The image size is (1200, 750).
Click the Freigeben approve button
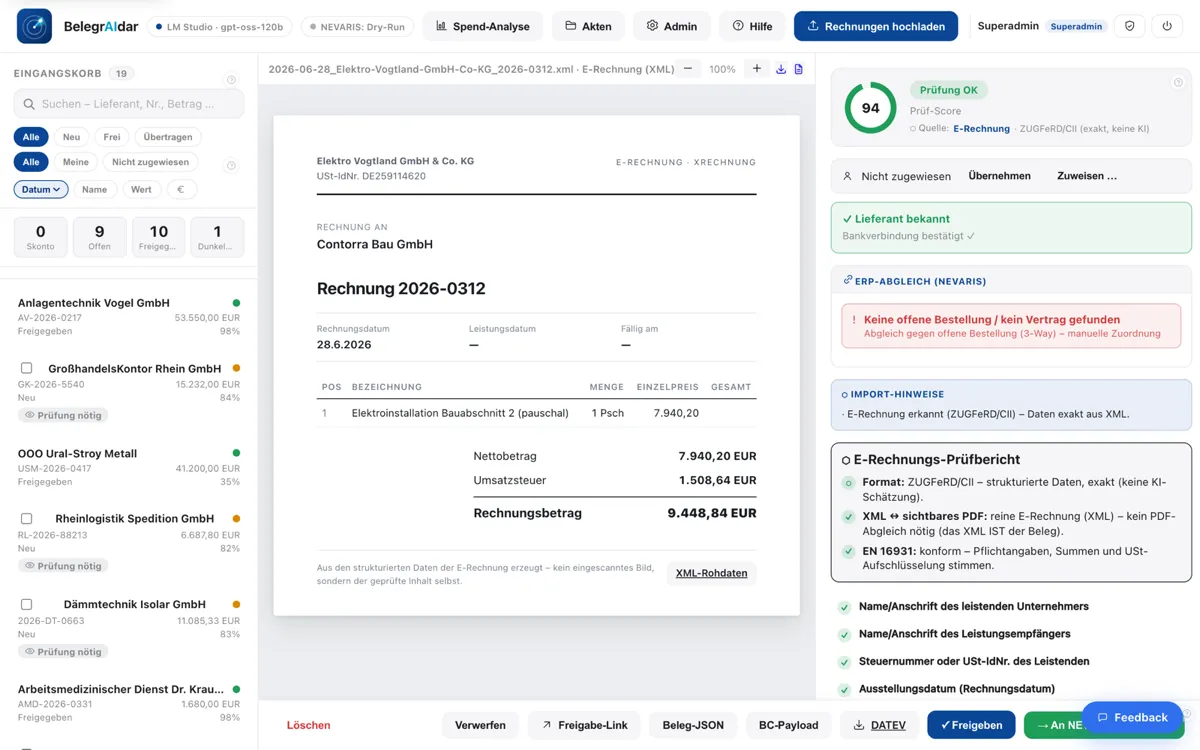[x=971, y=725]
